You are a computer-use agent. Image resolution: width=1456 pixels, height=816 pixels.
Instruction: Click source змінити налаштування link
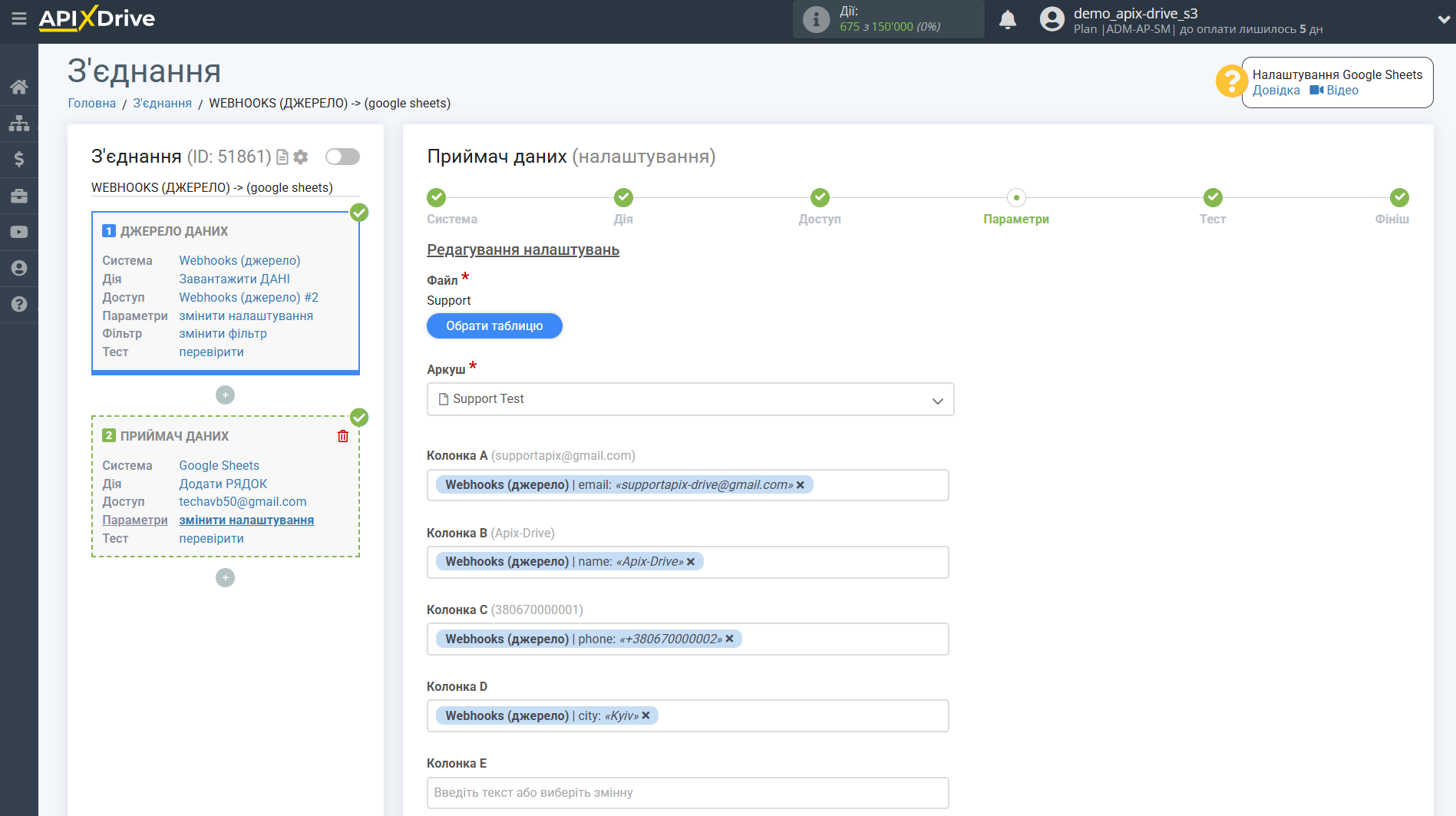(x=246, y=315)
